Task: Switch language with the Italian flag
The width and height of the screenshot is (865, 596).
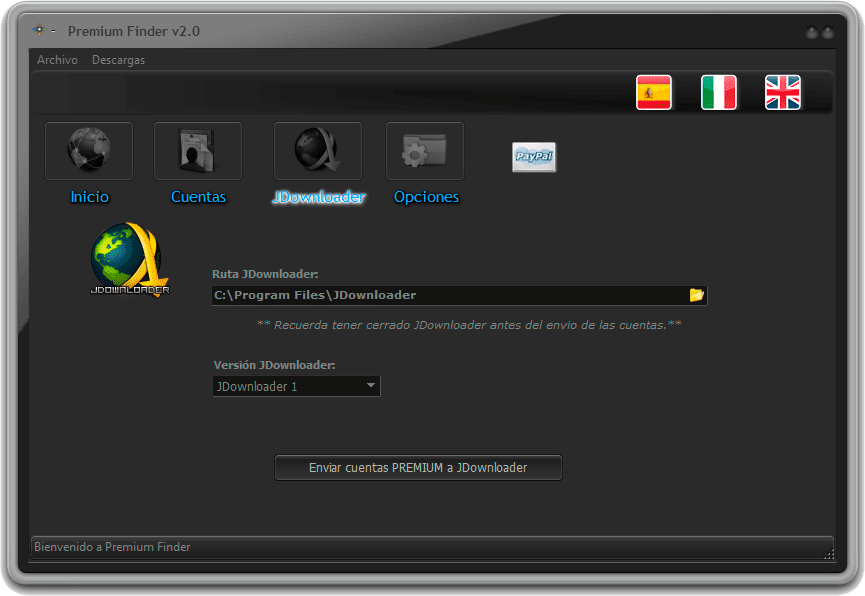Action: click(718, 92)
